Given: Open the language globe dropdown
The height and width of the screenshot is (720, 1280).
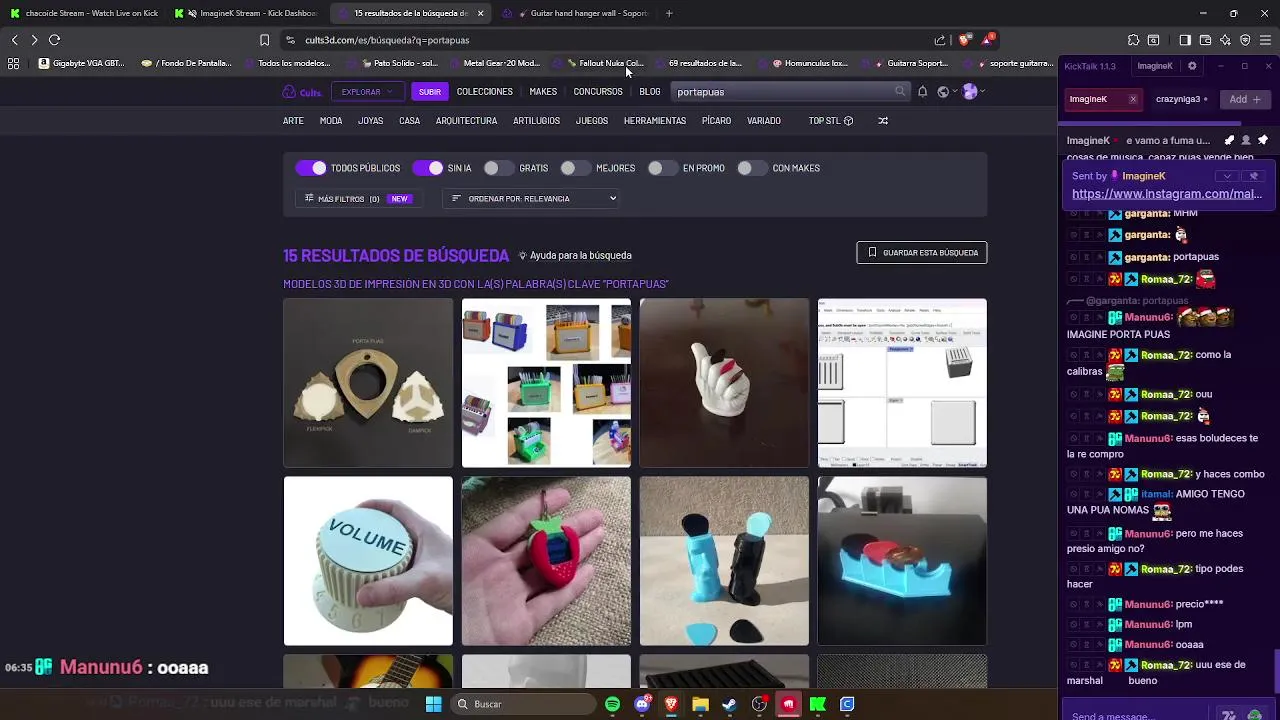Looking at the screenshot, I should [x=946, y=91].
